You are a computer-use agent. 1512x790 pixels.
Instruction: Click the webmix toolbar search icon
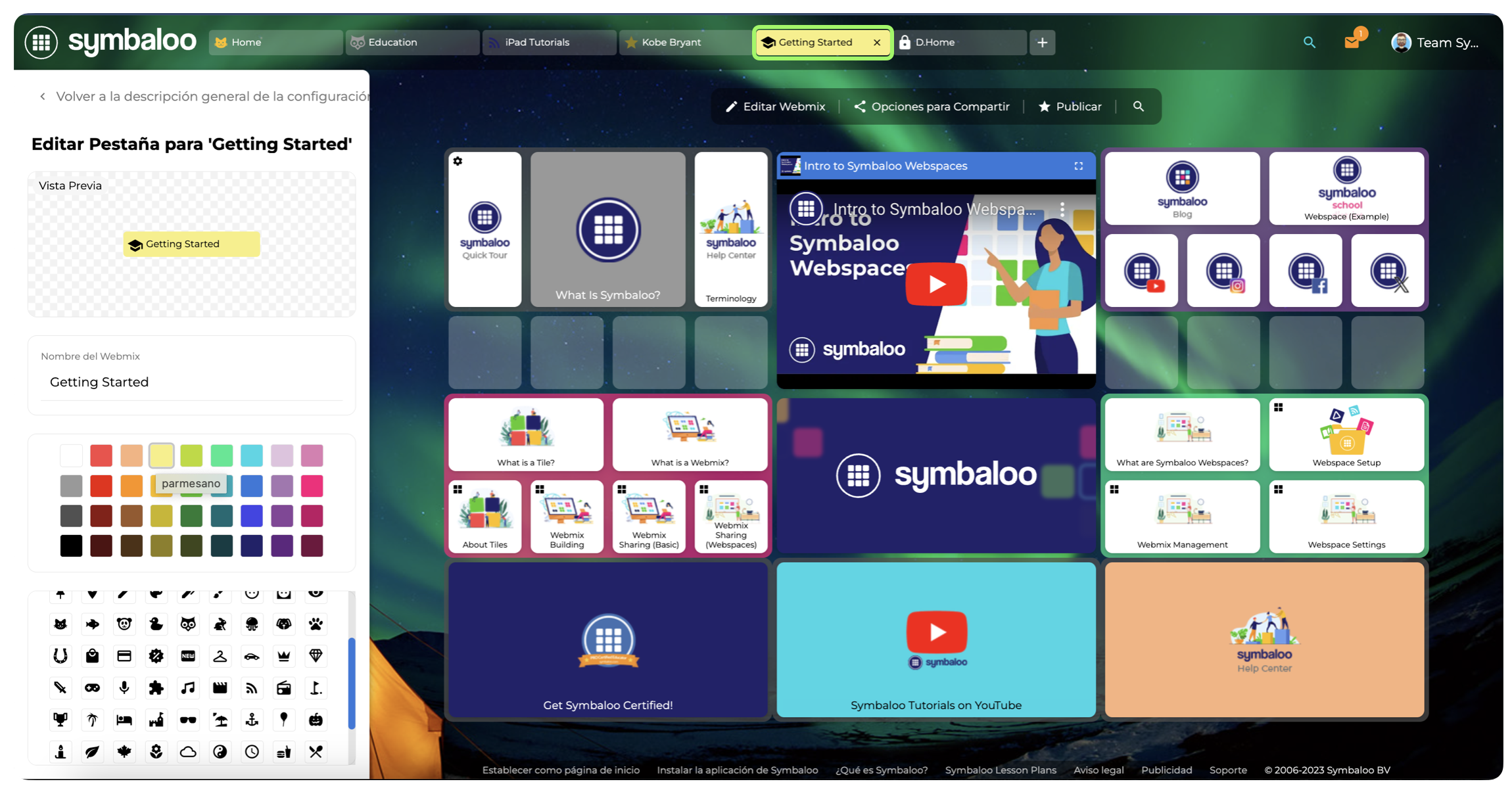coord(1138,106)
